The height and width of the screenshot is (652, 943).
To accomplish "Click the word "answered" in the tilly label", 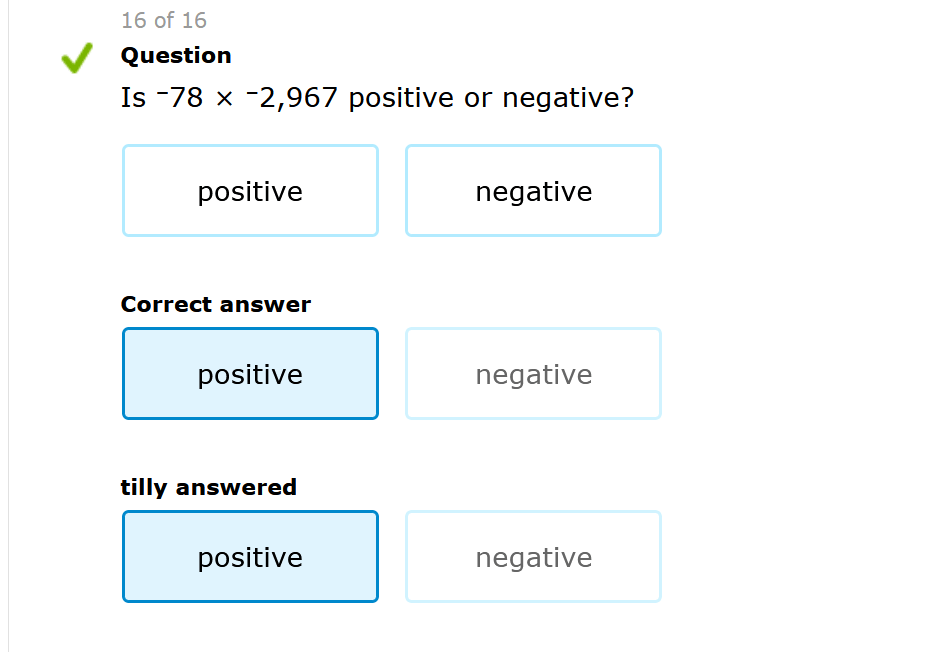I will (x=237, y=487).
